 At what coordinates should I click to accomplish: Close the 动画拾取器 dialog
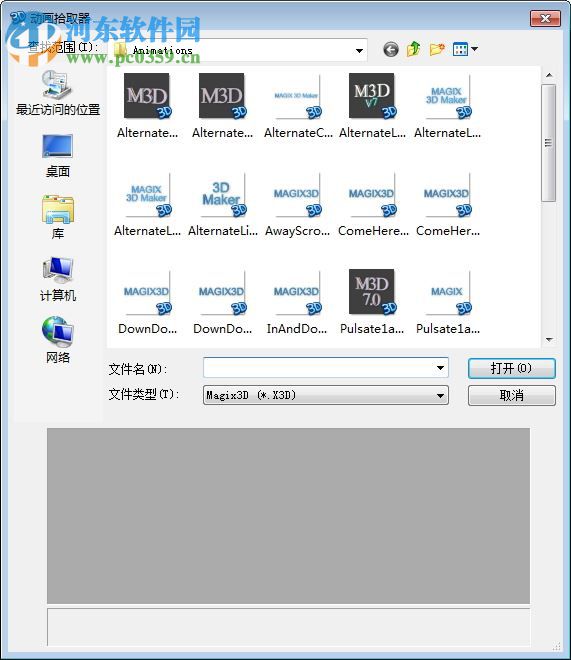tap(545, 19)
